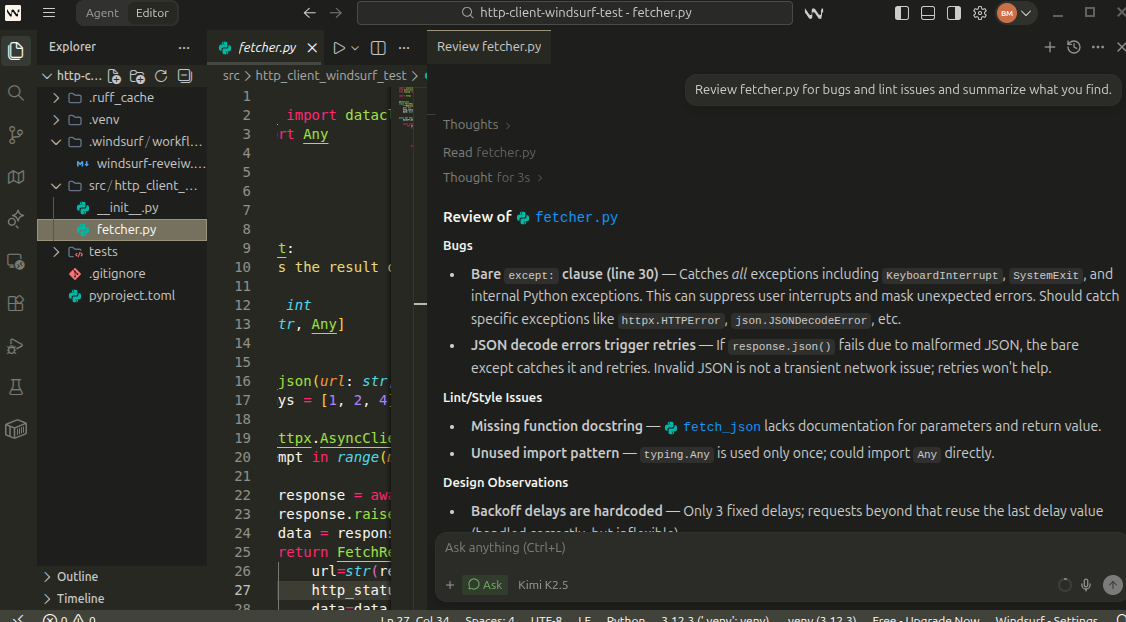Open .gitignore in the file tree
This screenshot has height=622, width=1126.
click(x=122, y=274)
